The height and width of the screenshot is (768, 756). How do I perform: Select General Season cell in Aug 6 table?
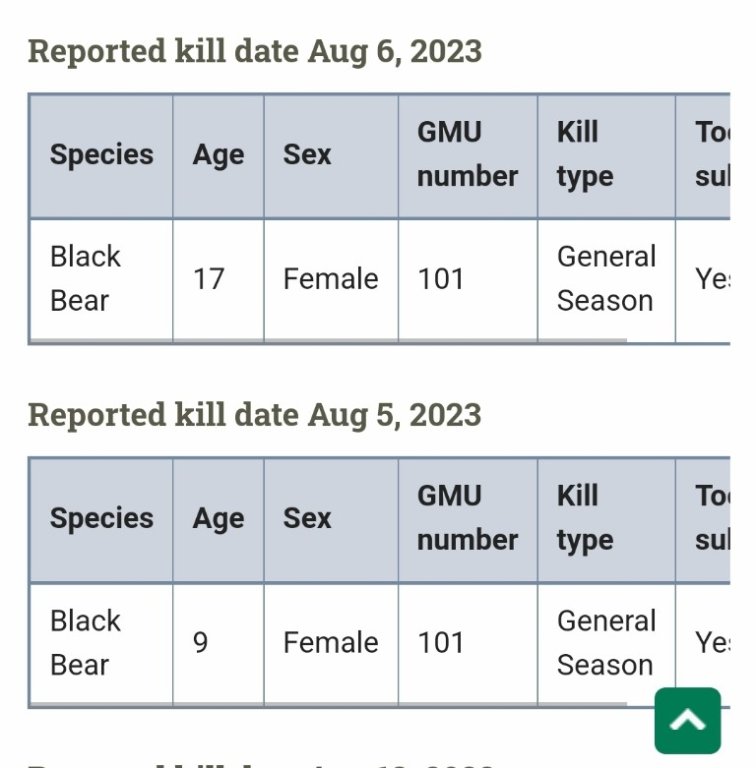point(606,279)
